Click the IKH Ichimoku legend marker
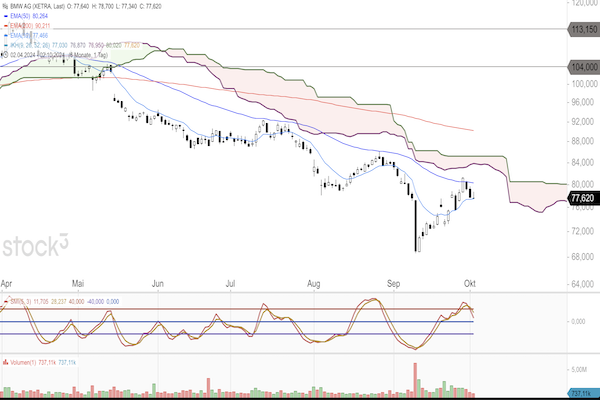The image size is (600, 400). [x=5, y=45]
